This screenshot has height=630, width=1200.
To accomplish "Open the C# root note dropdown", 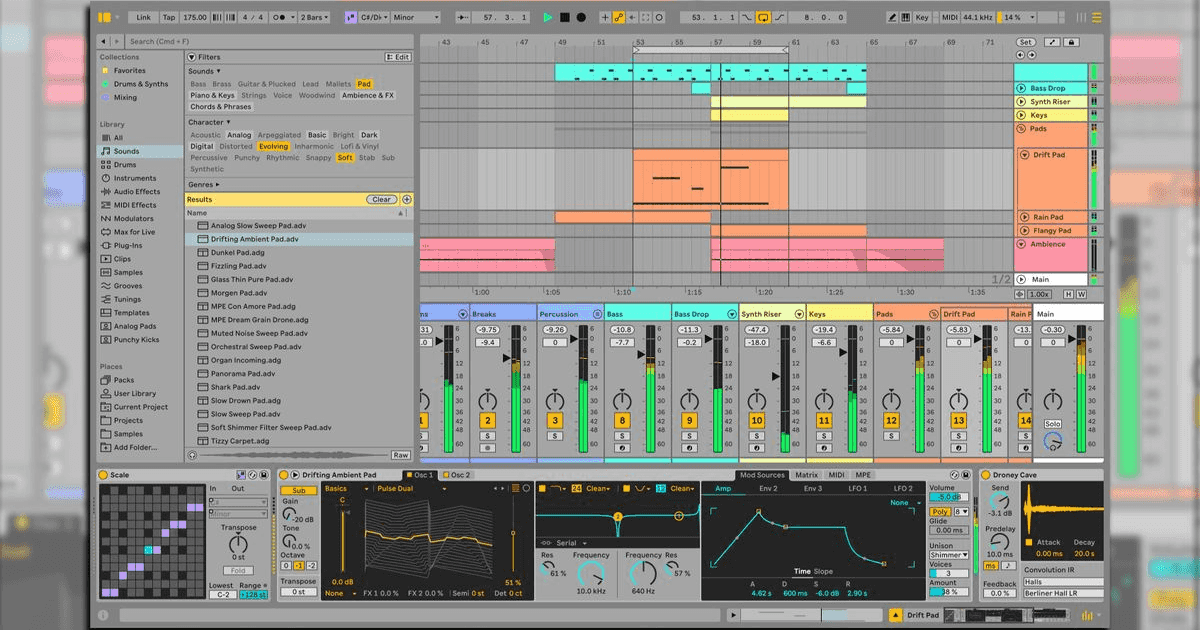I will pyautogui.click(x=375, y=17).
